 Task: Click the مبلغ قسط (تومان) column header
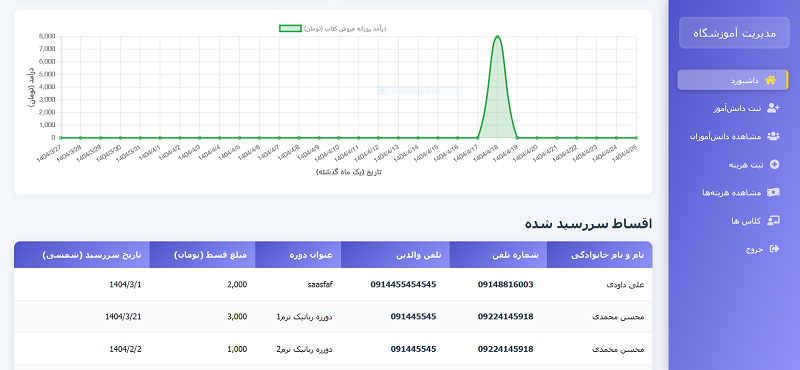(203, 255)
